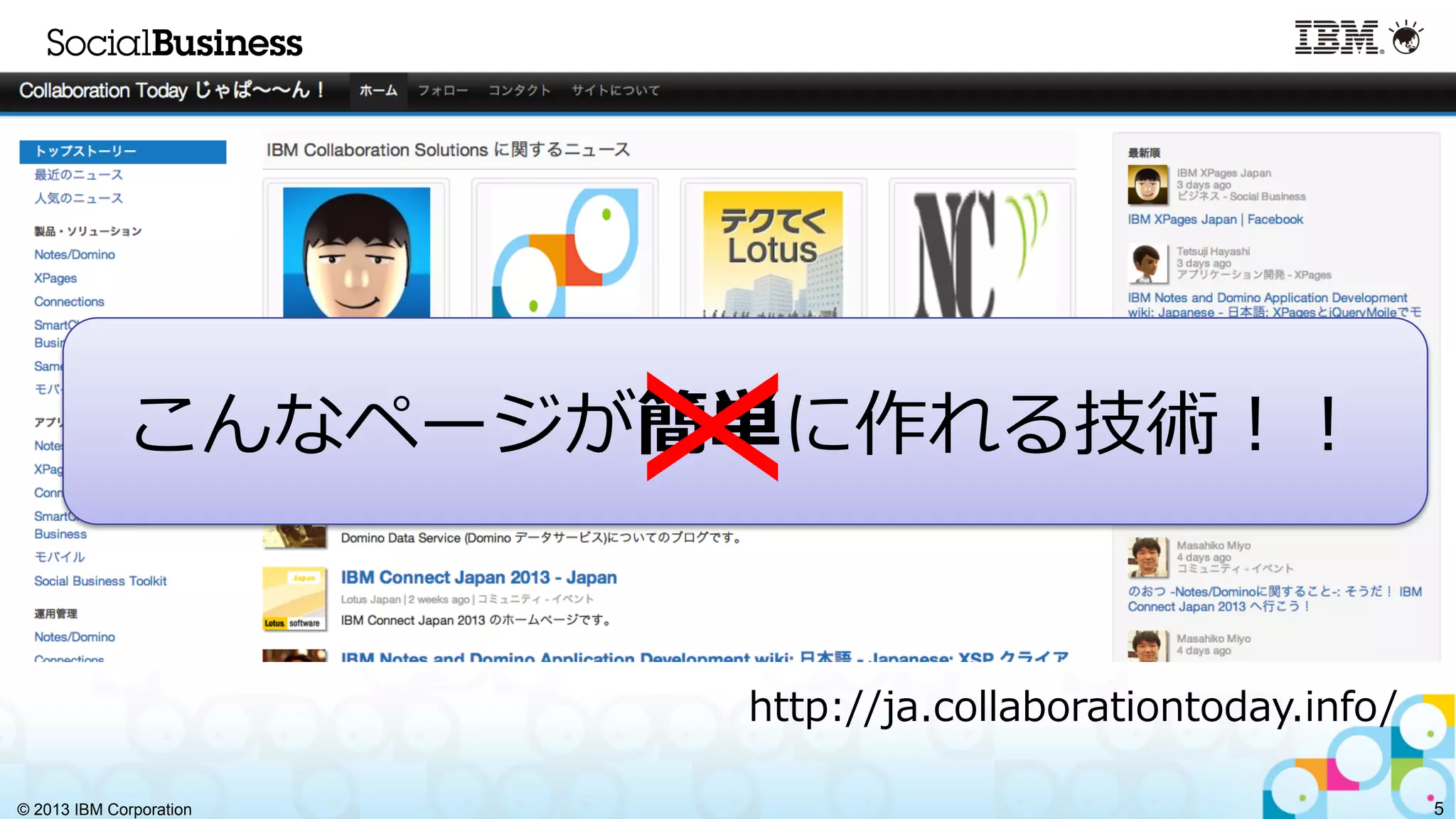Image resolution: width=1456 pixels, height=819 pixels.
Task: Click the Collaboration Today じゃぱ〜〜ん！ site title
Action: [172, 90]
